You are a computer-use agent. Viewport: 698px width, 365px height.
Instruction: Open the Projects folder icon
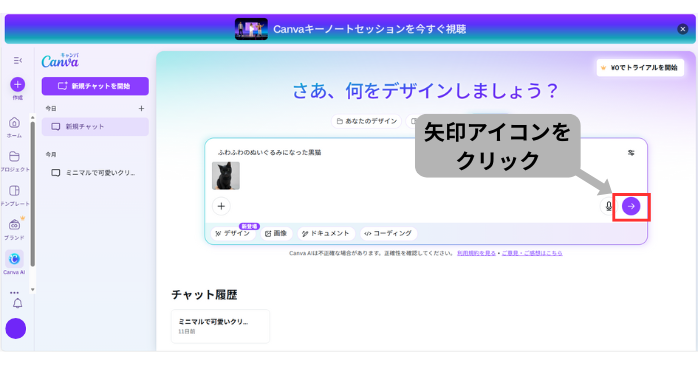(x=14, y=156)
